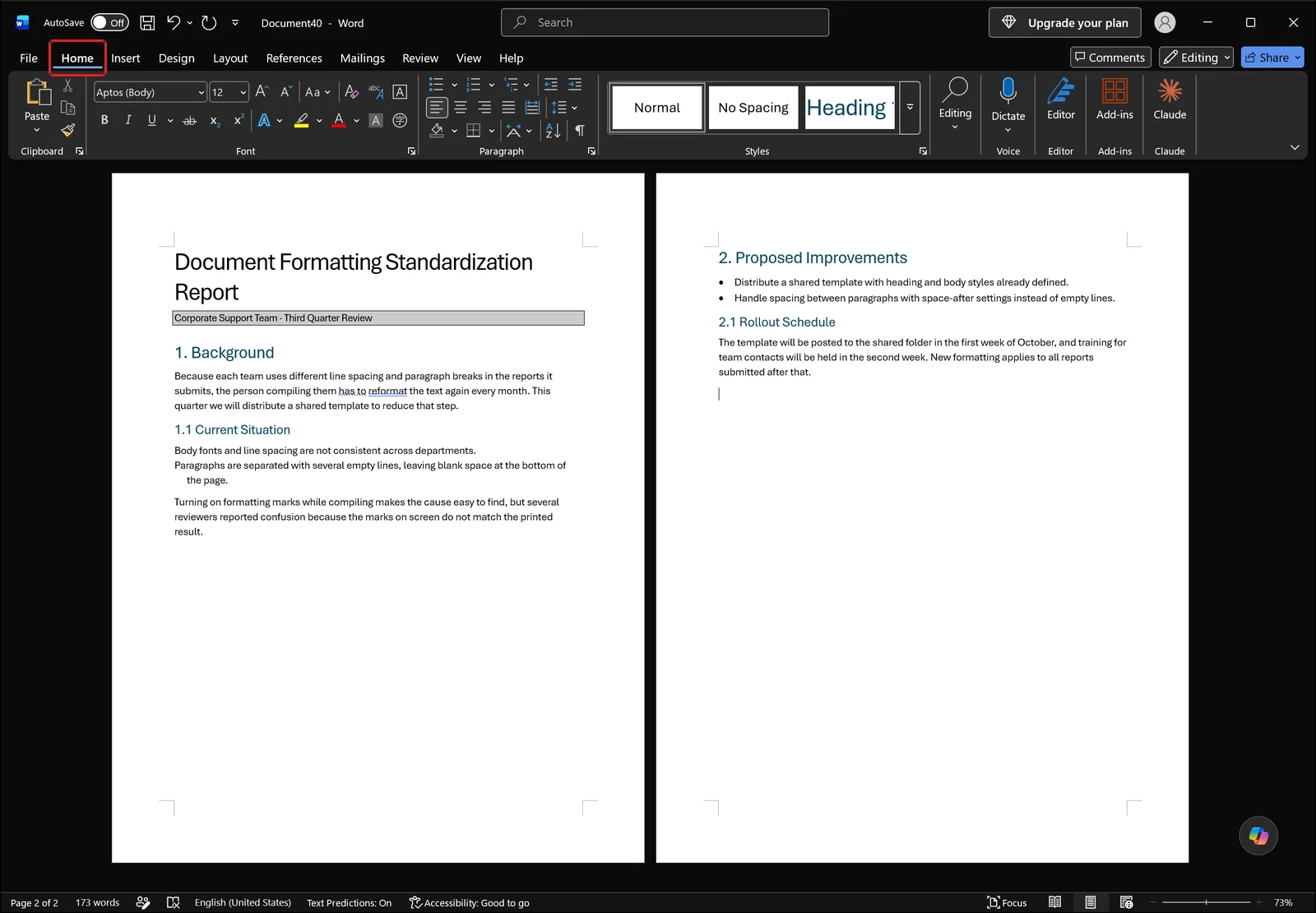1316x913 pixels.
Task: Click the 173 words count
Action: [97, 902]
